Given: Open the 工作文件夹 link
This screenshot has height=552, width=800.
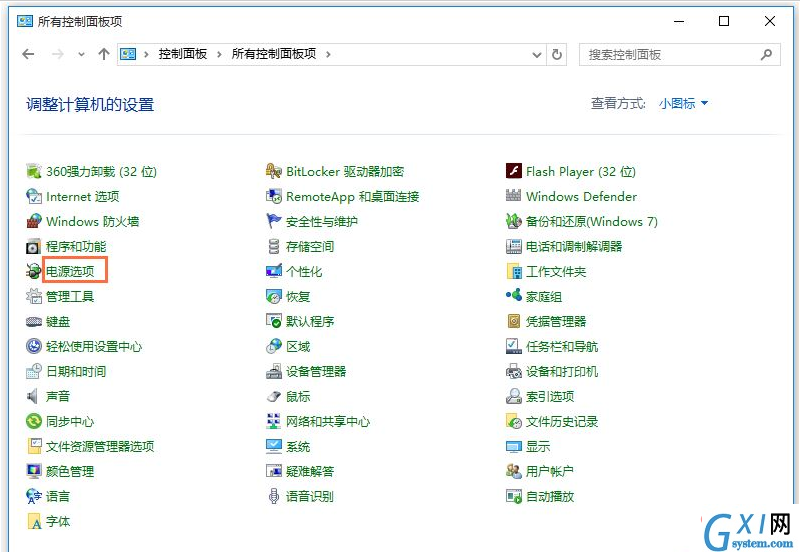Looking at the screenshot, I should point(556,271).
